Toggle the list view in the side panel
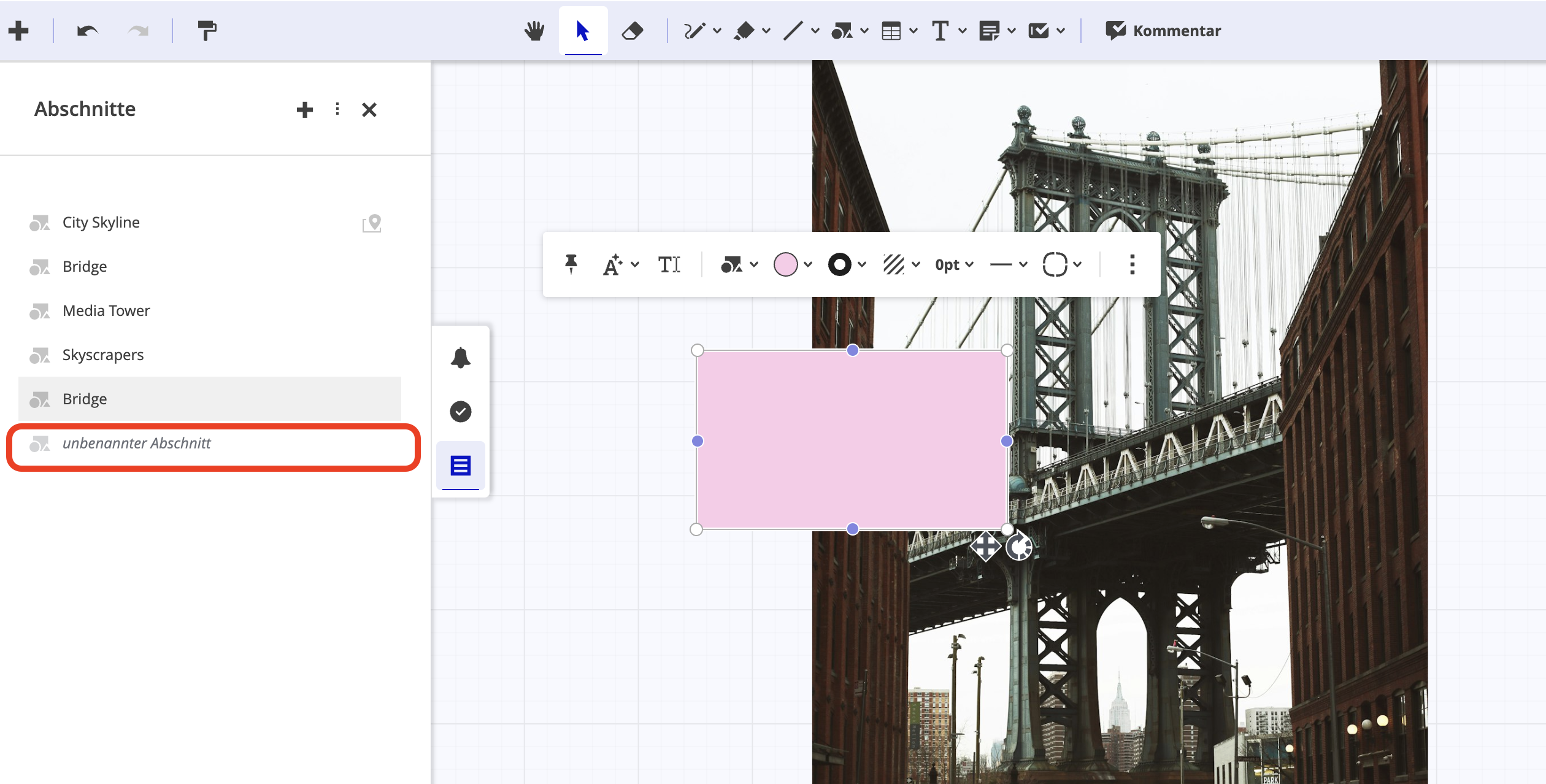The width and height of the screenshot is (1546, 784). [x=460, y=466]
